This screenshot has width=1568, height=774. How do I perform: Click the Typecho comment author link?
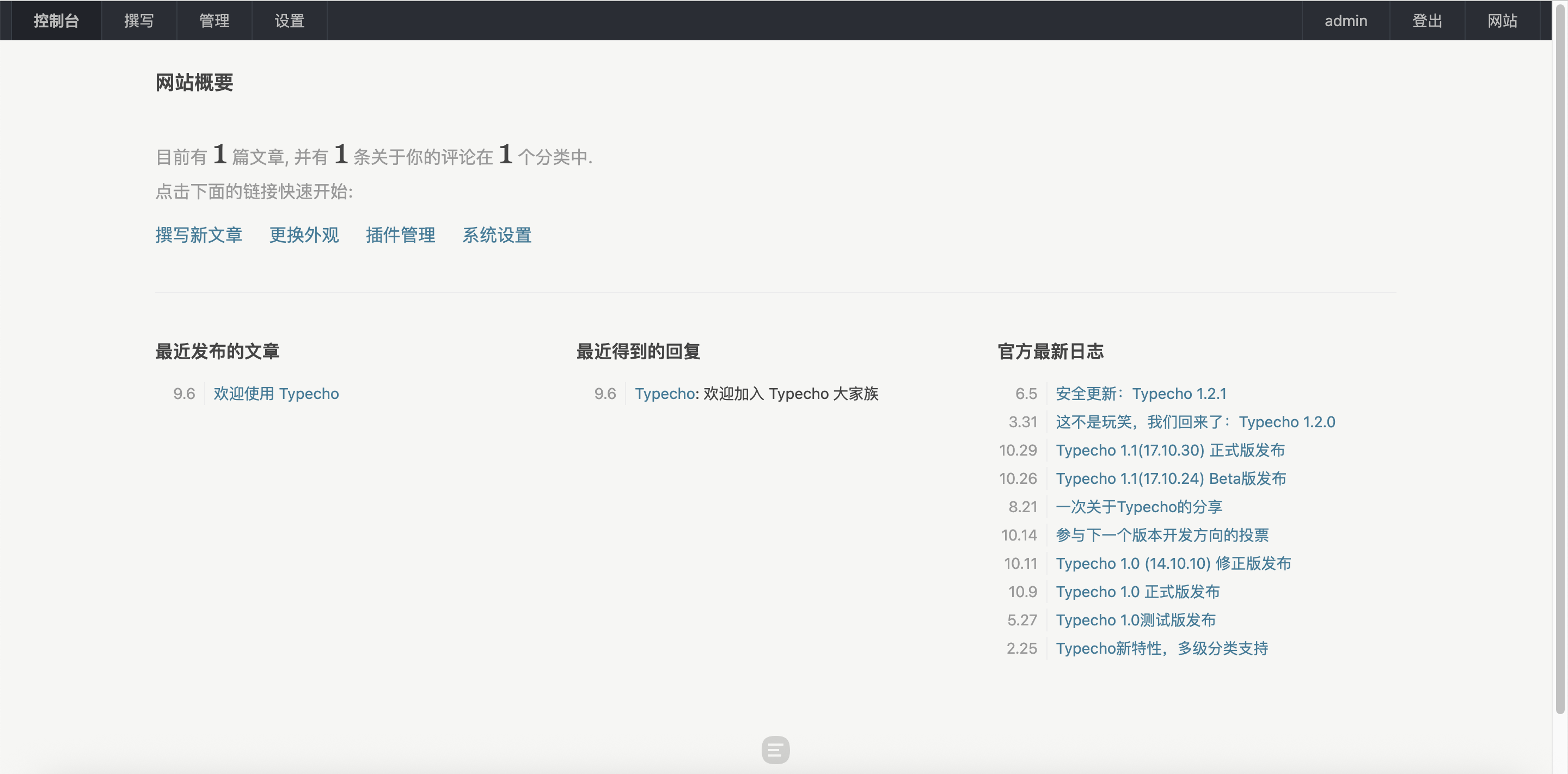[664, 394]
